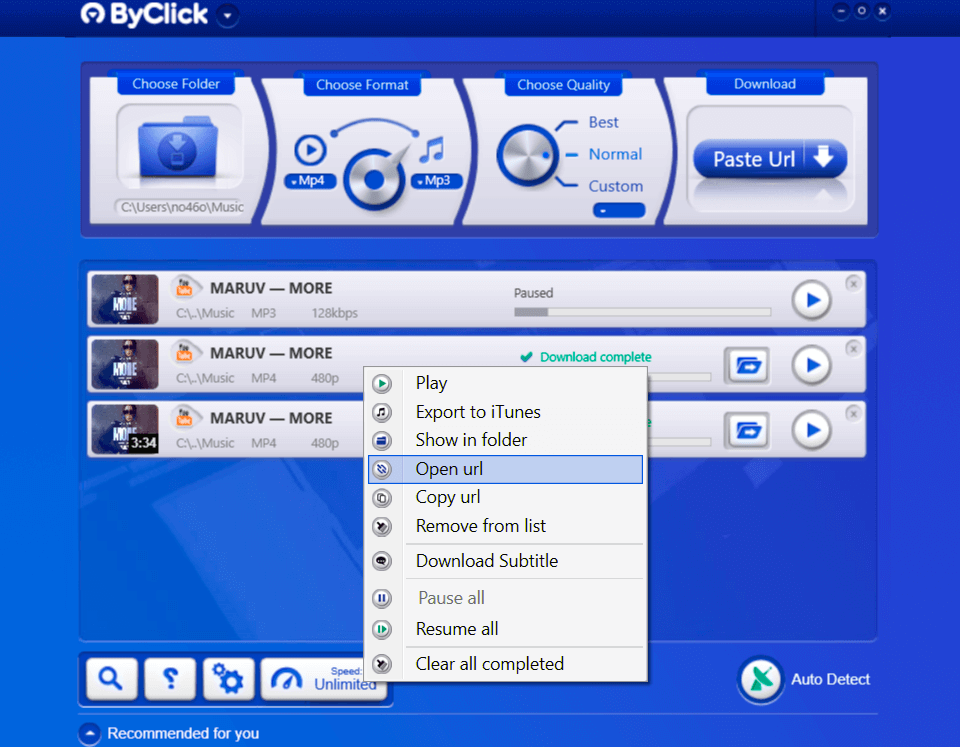Open the settings gear icon

pyautogui.click(x=227, y=678)
